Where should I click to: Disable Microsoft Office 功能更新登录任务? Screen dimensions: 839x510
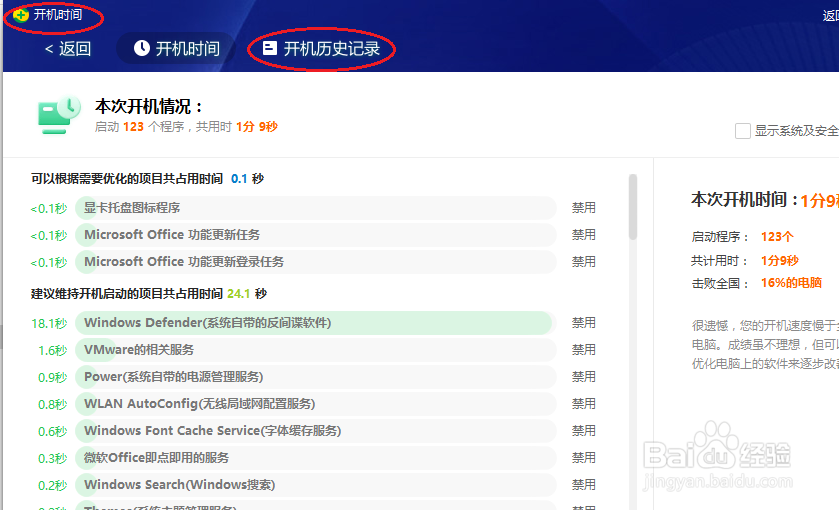[x=583, y=262]
